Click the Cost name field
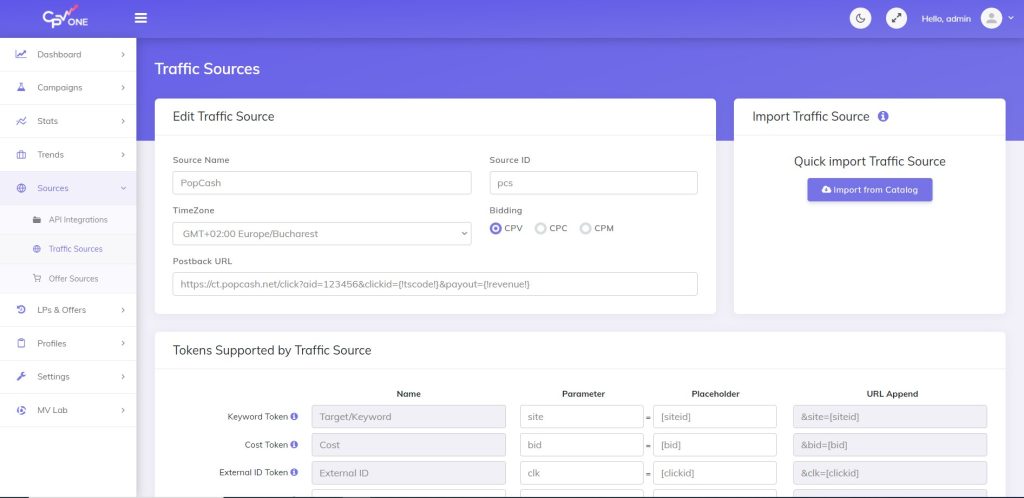This screenshot has width=1024, height=498. click(408, 444)
